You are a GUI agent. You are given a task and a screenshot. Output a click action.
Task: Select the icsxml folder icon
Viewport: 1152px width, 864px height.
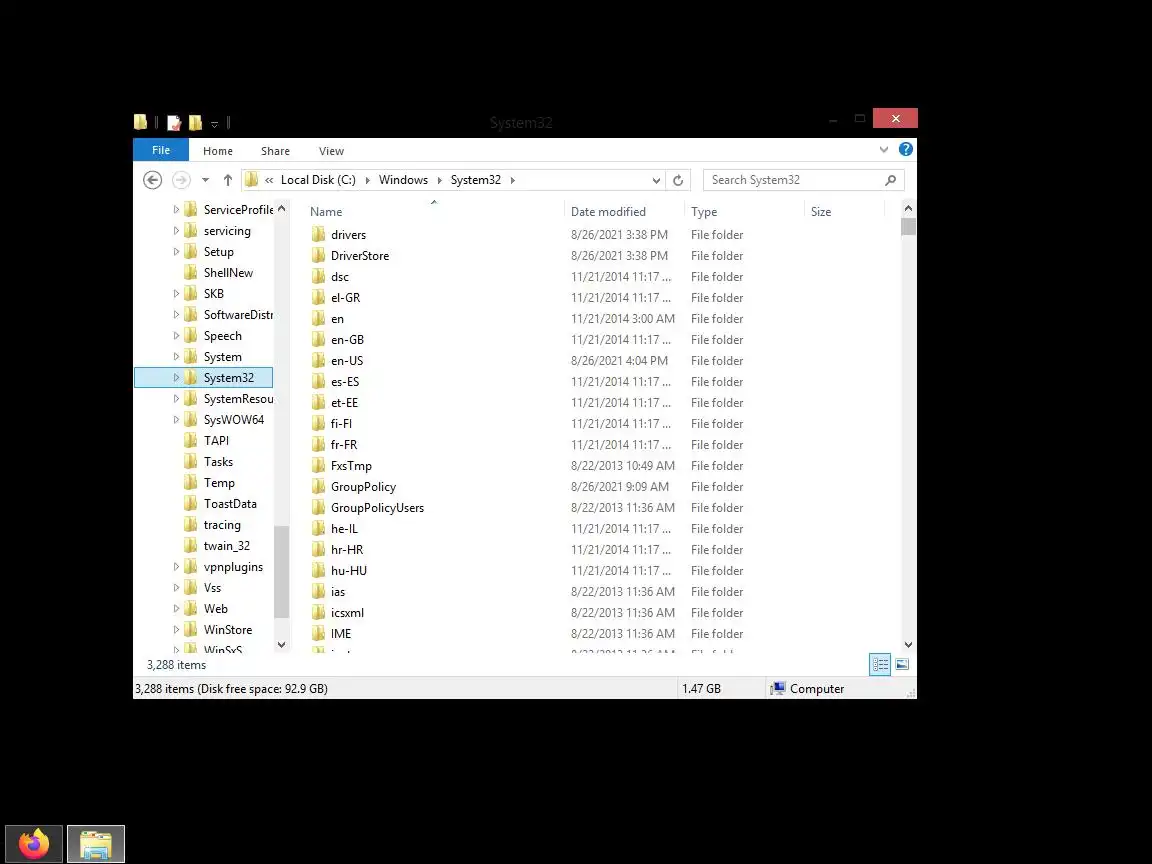[318, 613]
